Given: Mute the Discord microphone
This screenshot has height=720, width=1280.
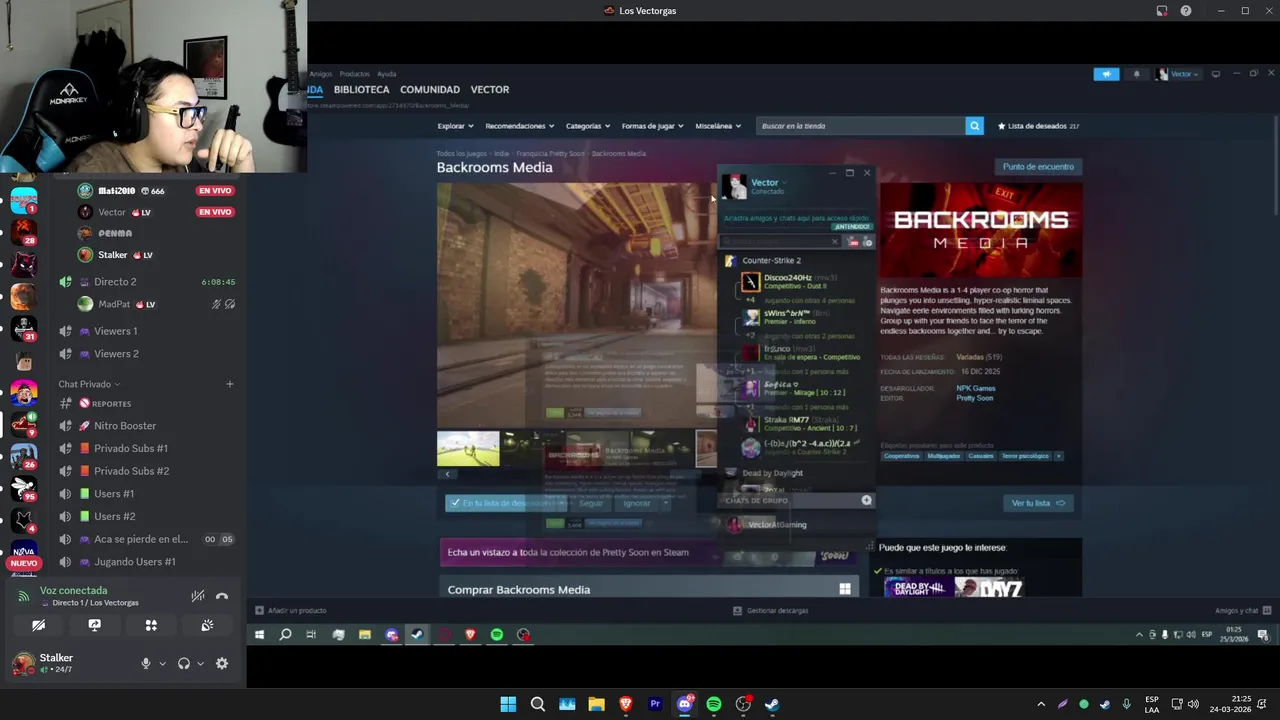Looking at the screenshot, I should point(146,663).
